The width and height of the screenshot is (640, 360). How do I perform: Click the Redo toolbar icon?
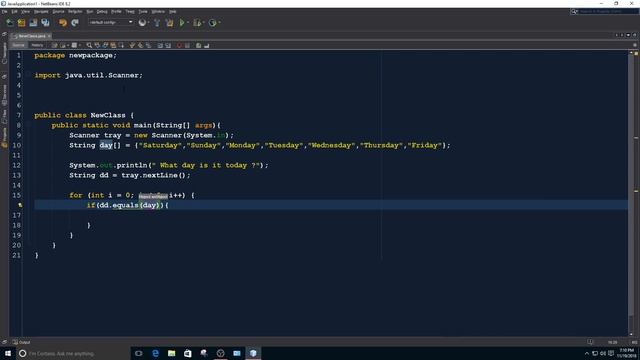click(x=75, y=23)
